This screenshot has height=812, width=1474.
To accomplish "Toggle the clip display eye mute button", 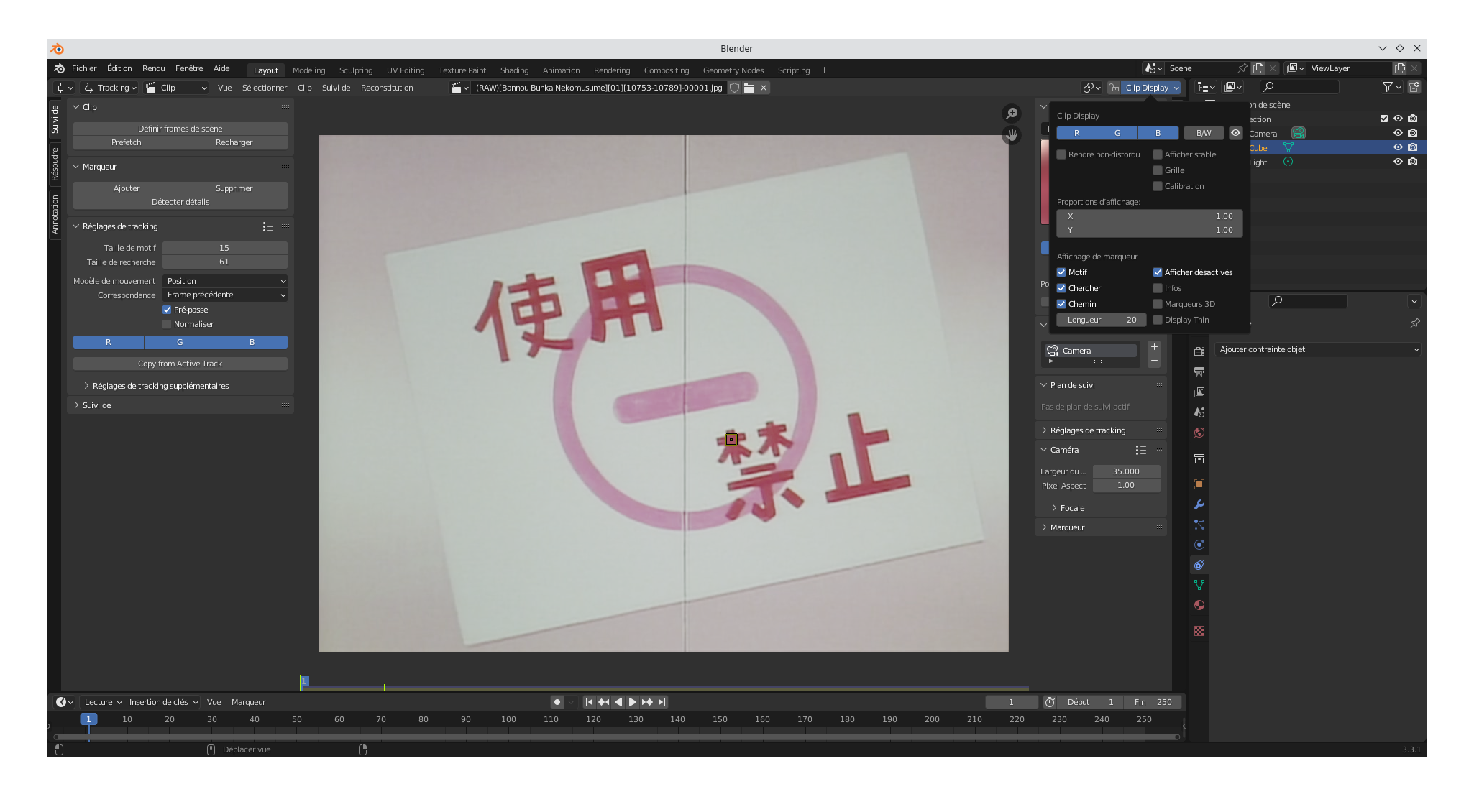I will click(x=1235, y=133).
